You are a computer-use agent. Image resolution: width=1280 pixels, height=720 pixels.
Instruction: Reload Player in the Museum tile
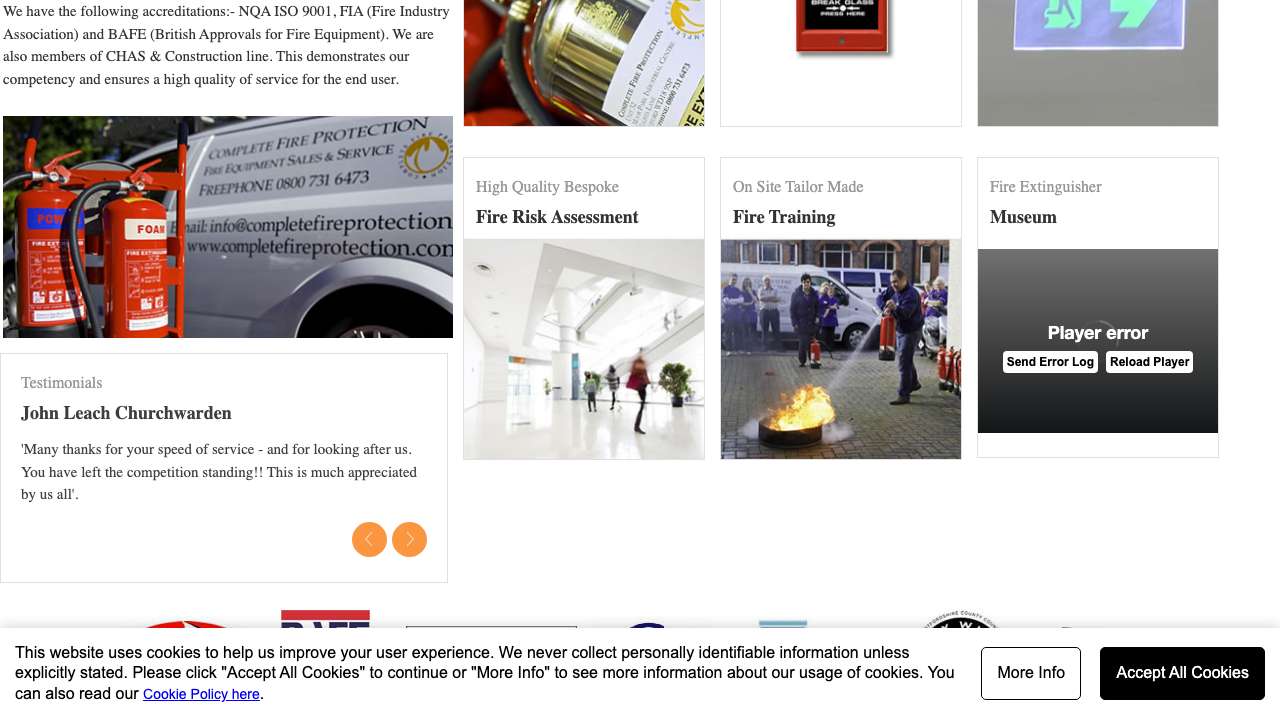(1149, 362)
